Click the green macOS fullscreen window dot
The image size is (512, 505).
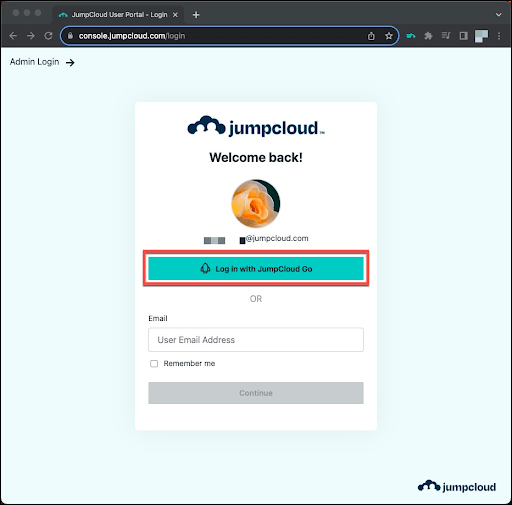pos(38,13)
